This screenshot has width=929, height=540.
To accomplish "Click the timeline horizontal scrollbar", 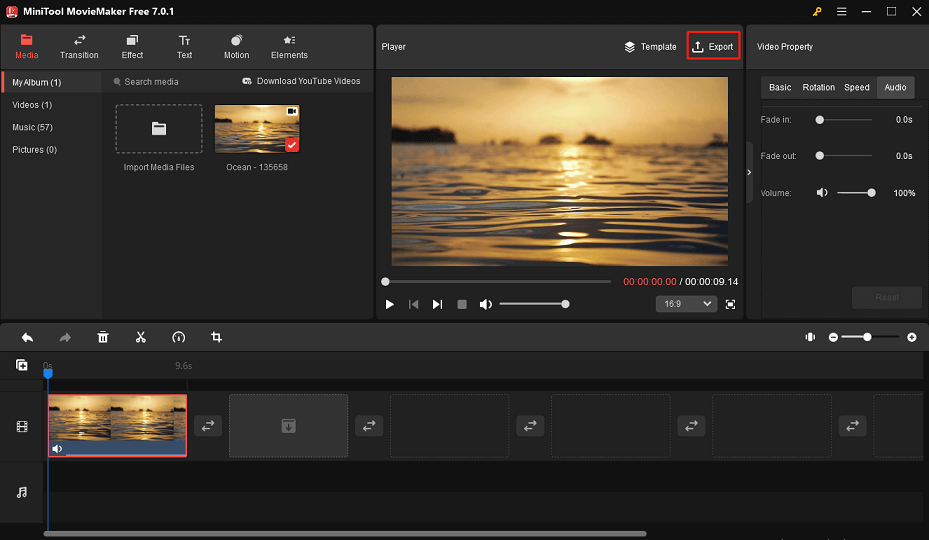I will click(345, 533).
